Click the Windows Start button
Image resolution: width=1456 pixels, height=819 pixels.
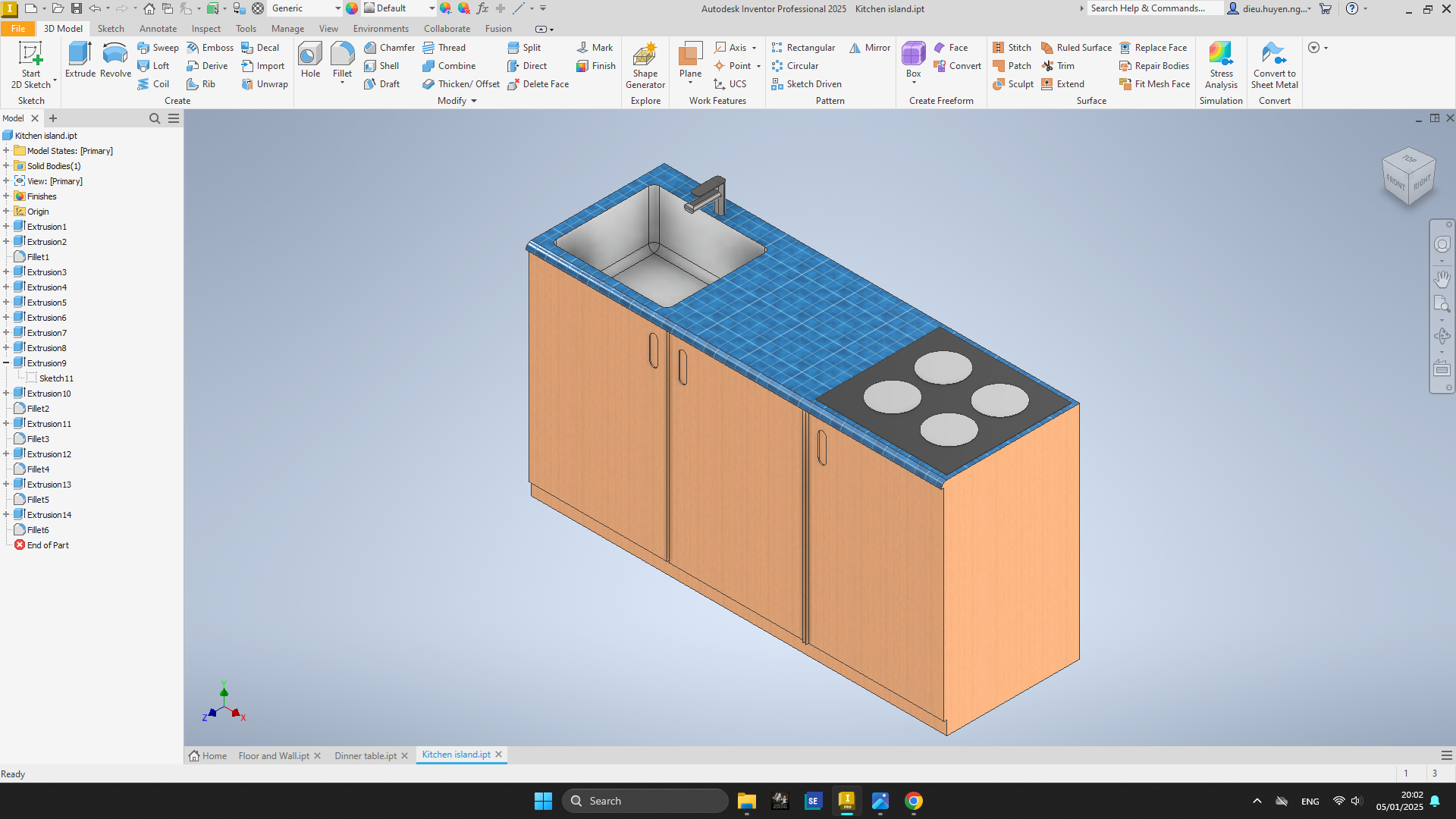coord(543,801)
